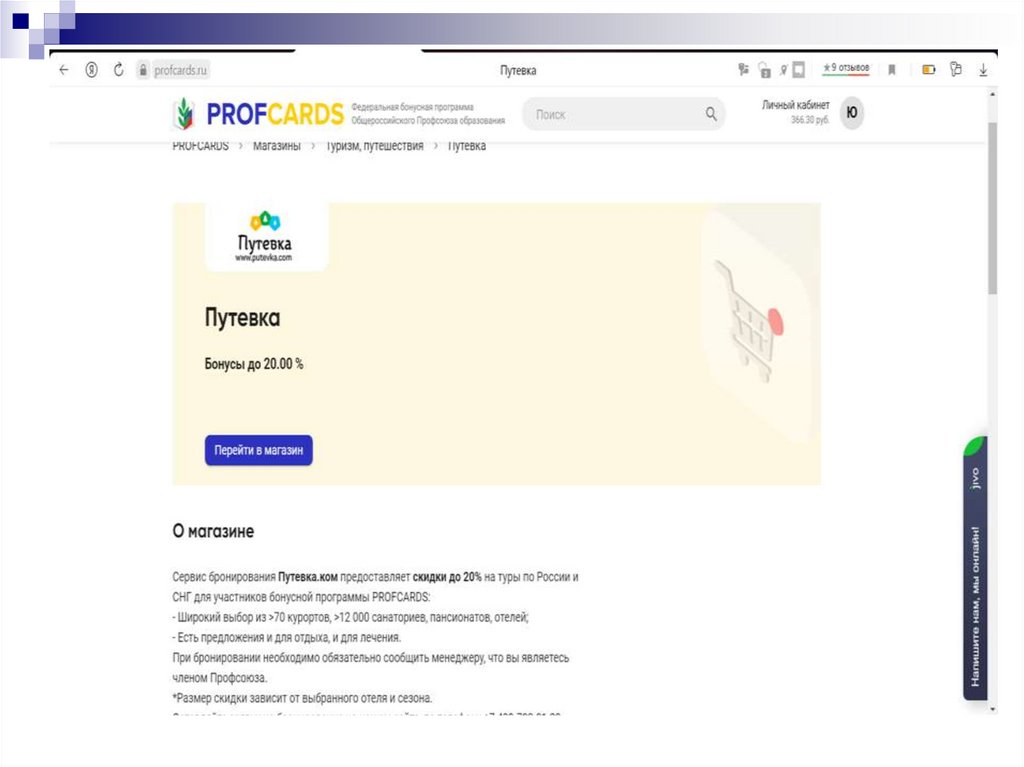Open the extensions icon in browser toolbar

[x=955, y=69]
